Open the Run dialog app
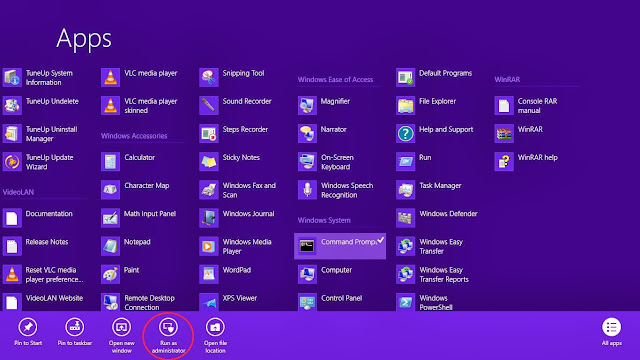The width and height of the screenshot is (640, 360). click(x=414, y=162)
